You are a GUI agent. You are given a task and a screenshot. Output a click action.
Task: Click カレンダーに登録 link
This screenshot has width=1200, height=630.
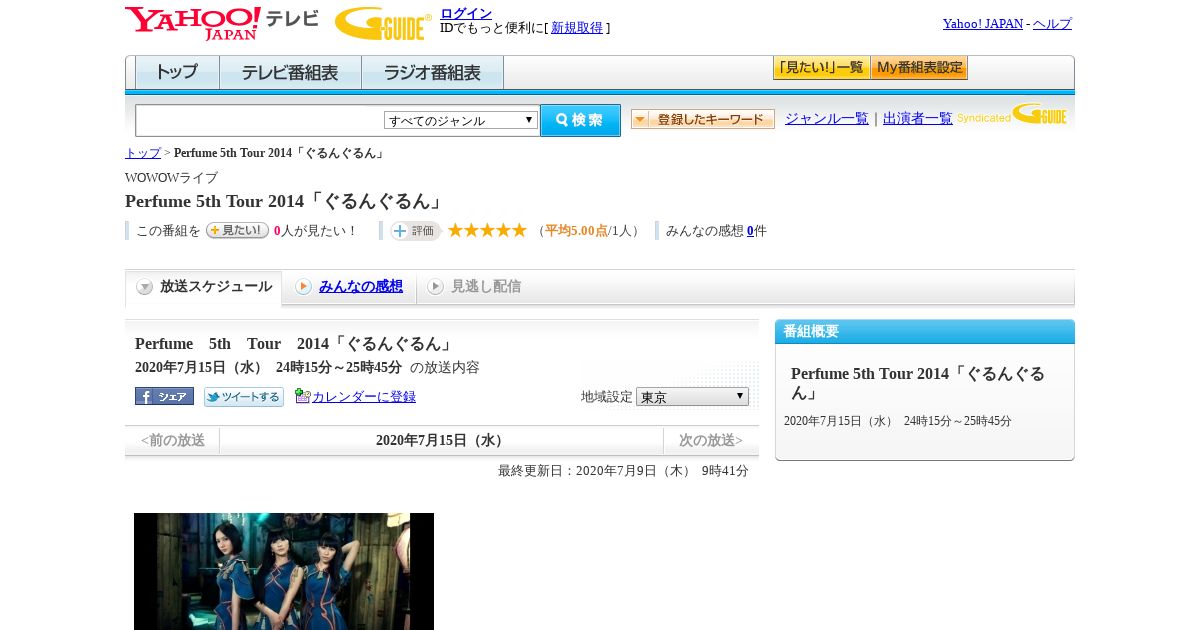coord(364,397)
